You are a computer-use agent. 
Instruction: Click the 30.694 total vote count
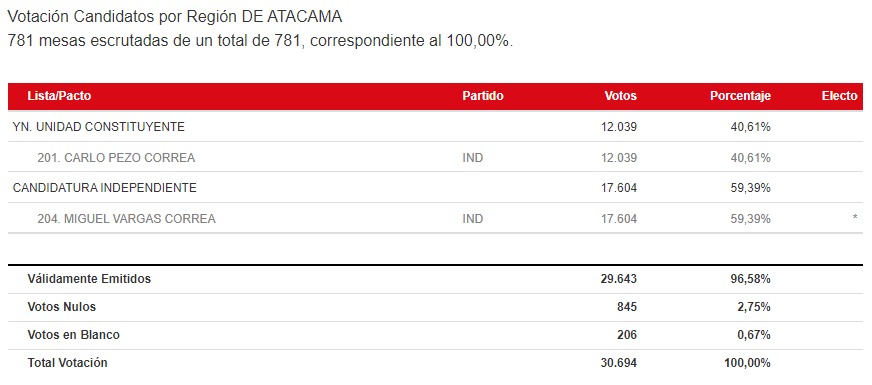pyautogui.click(x=618, y=363)
